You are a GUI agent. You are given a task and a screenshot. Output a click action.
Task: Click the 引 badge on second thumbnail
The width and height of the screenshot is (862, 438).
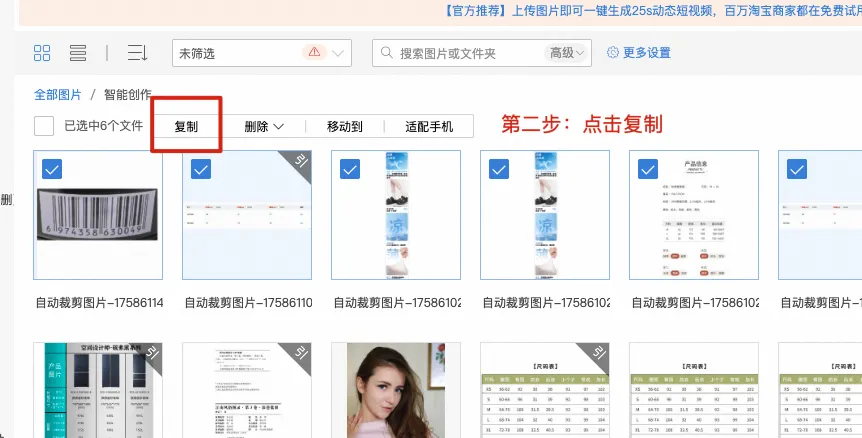click(x=301, y=162)
